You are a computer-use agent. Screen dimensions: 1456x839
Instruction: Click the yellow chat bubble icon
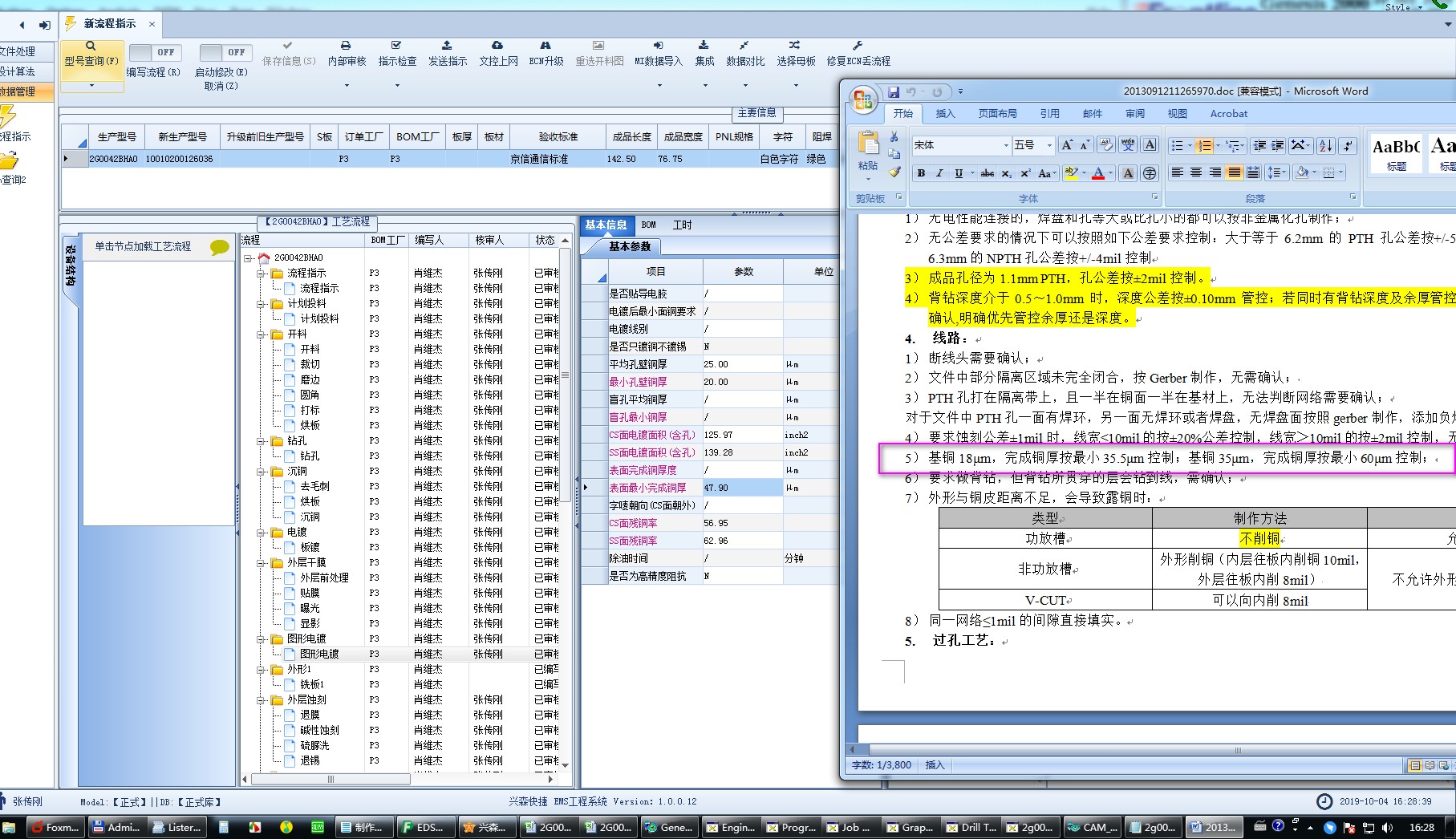pyautogui.click(x=219, y=248)
